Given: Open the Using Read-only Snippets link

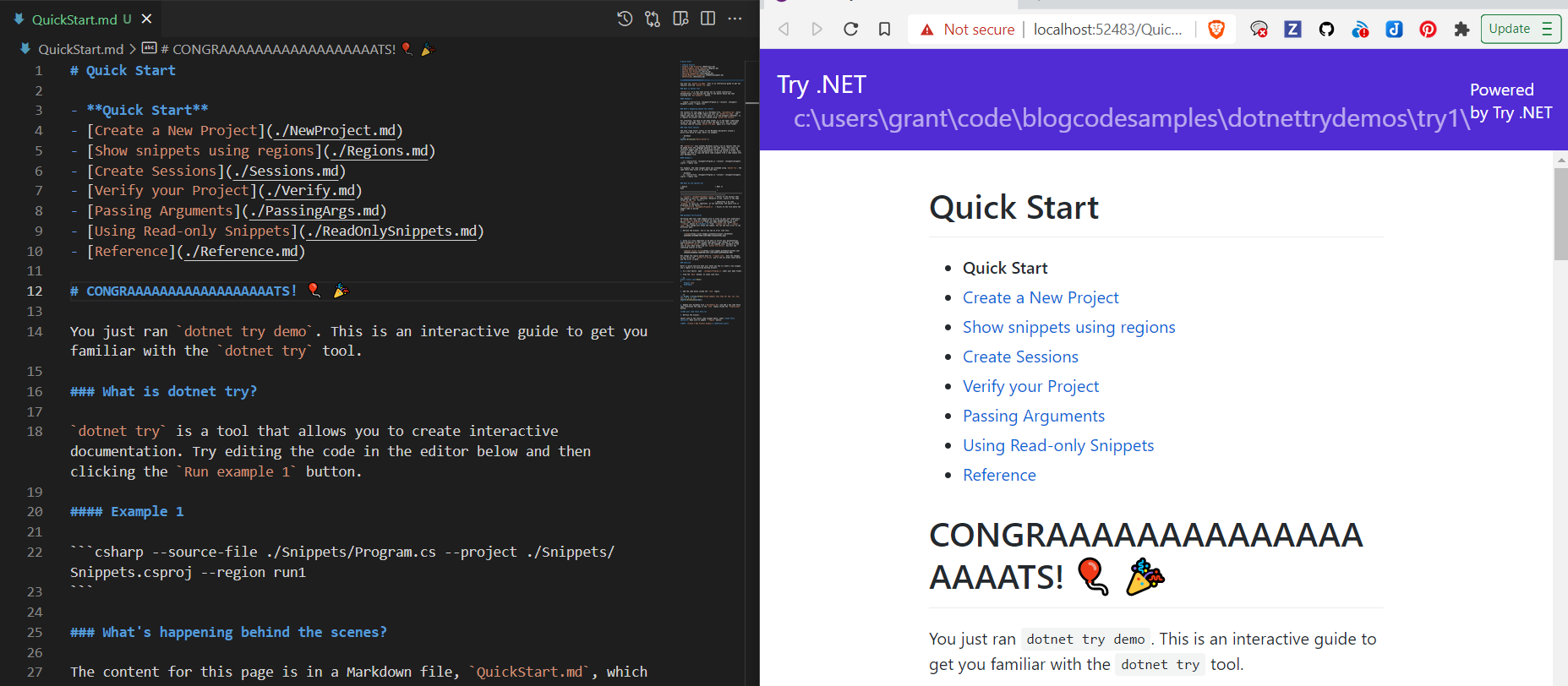Looking at the screenshot, I should [1058, 445].
